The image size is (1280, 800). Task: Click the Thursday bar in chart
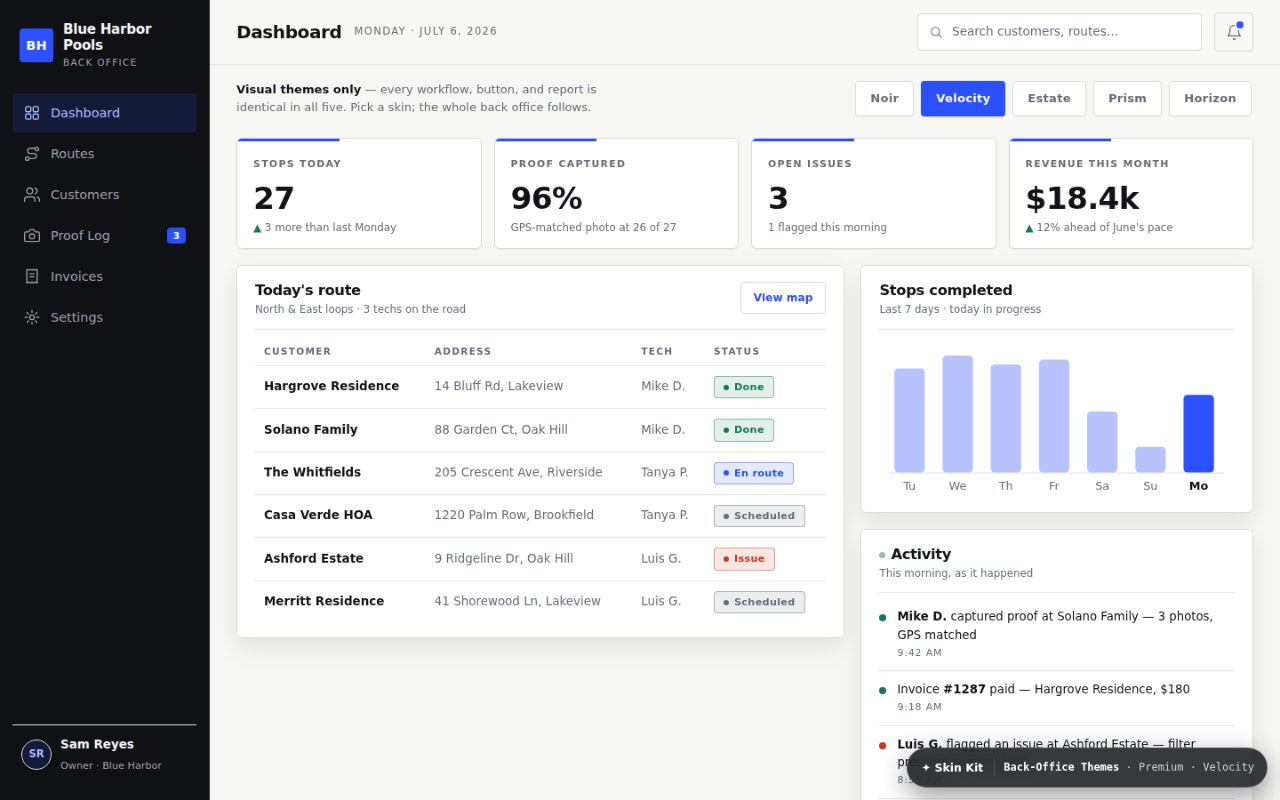click(1006, 418)
